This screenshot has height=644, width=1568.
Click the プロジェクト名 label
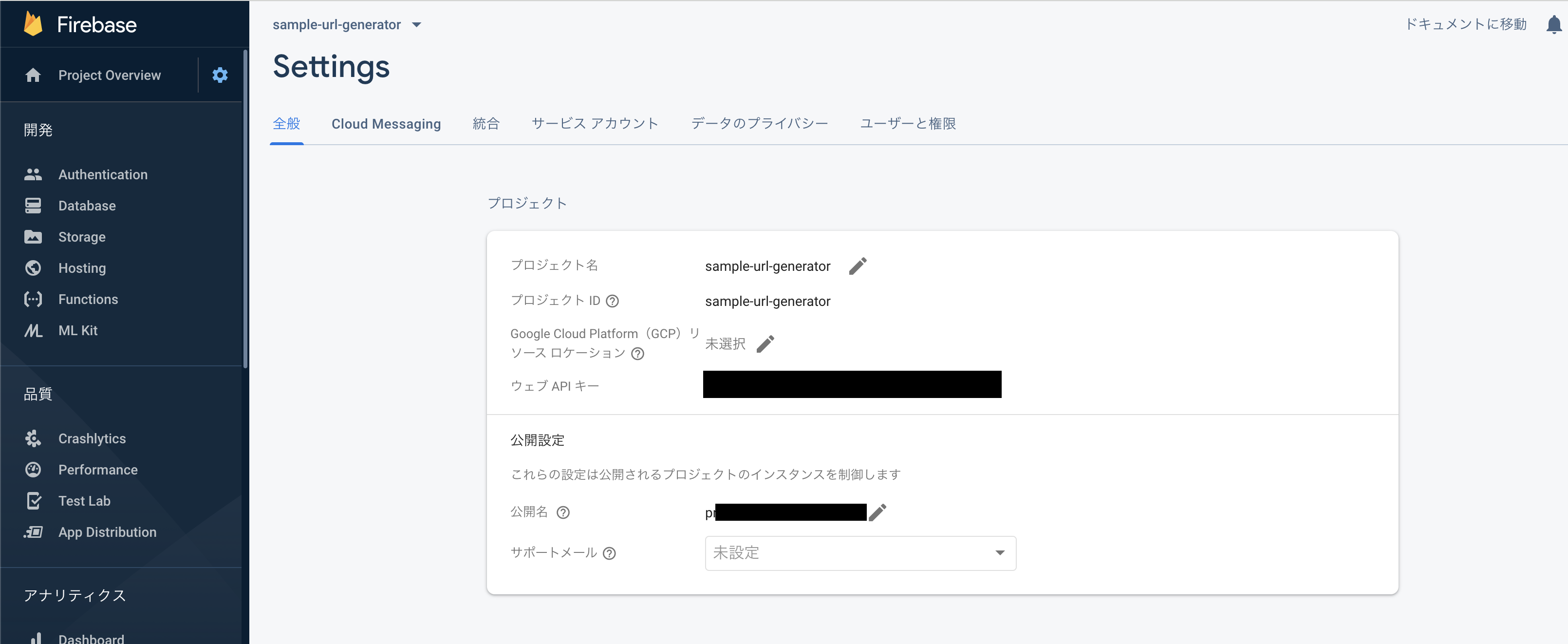click(554, 265)
